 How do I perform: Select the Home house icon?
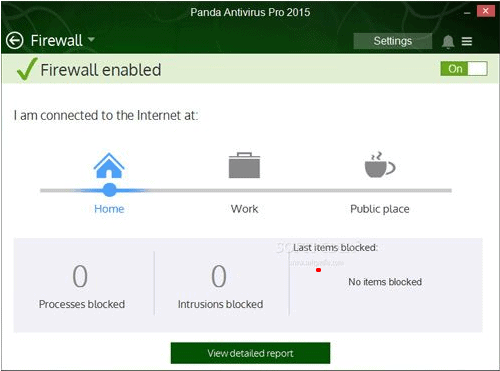point(109,165)
